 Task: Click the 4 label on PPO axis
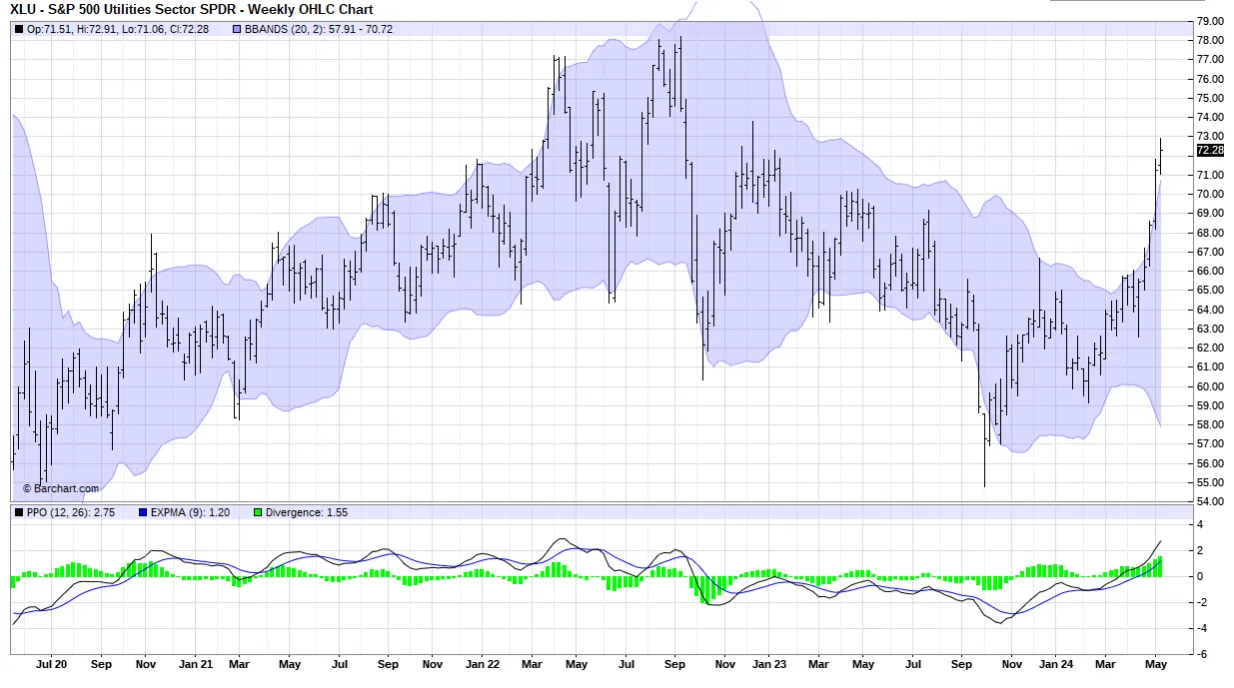(1201, 525)
